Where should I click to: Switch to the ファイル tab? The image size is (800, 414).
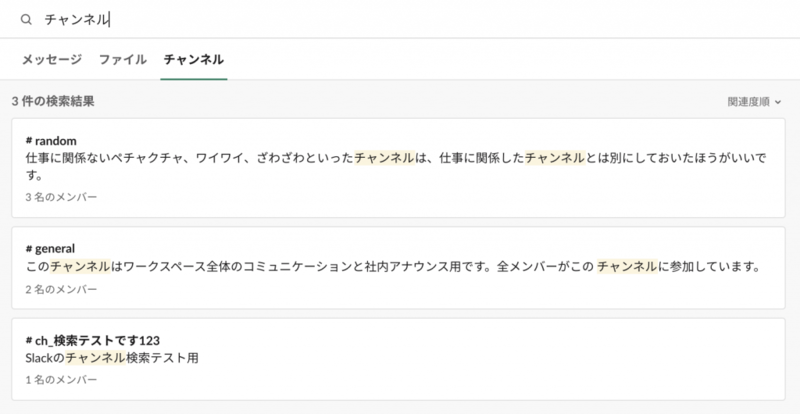122,60
